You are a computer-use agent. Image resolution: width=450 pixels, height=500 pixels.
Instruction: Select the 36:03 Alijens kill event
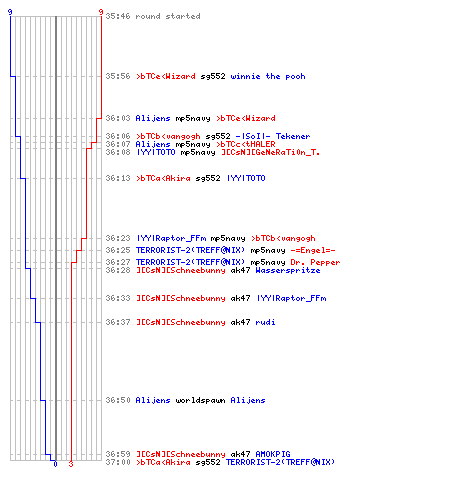pyautogui.click(x=190, y=118)
